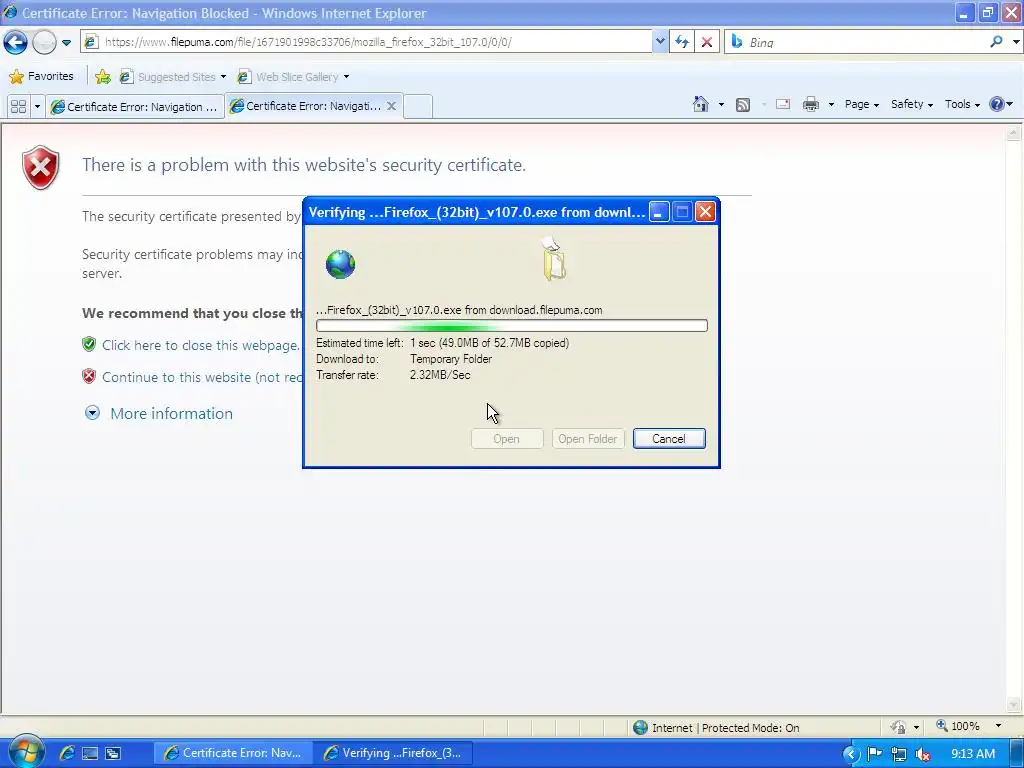Click the Quick Tabs grid icon
The height and width of the screenshot is (768, 1024).
click(18, 106)
